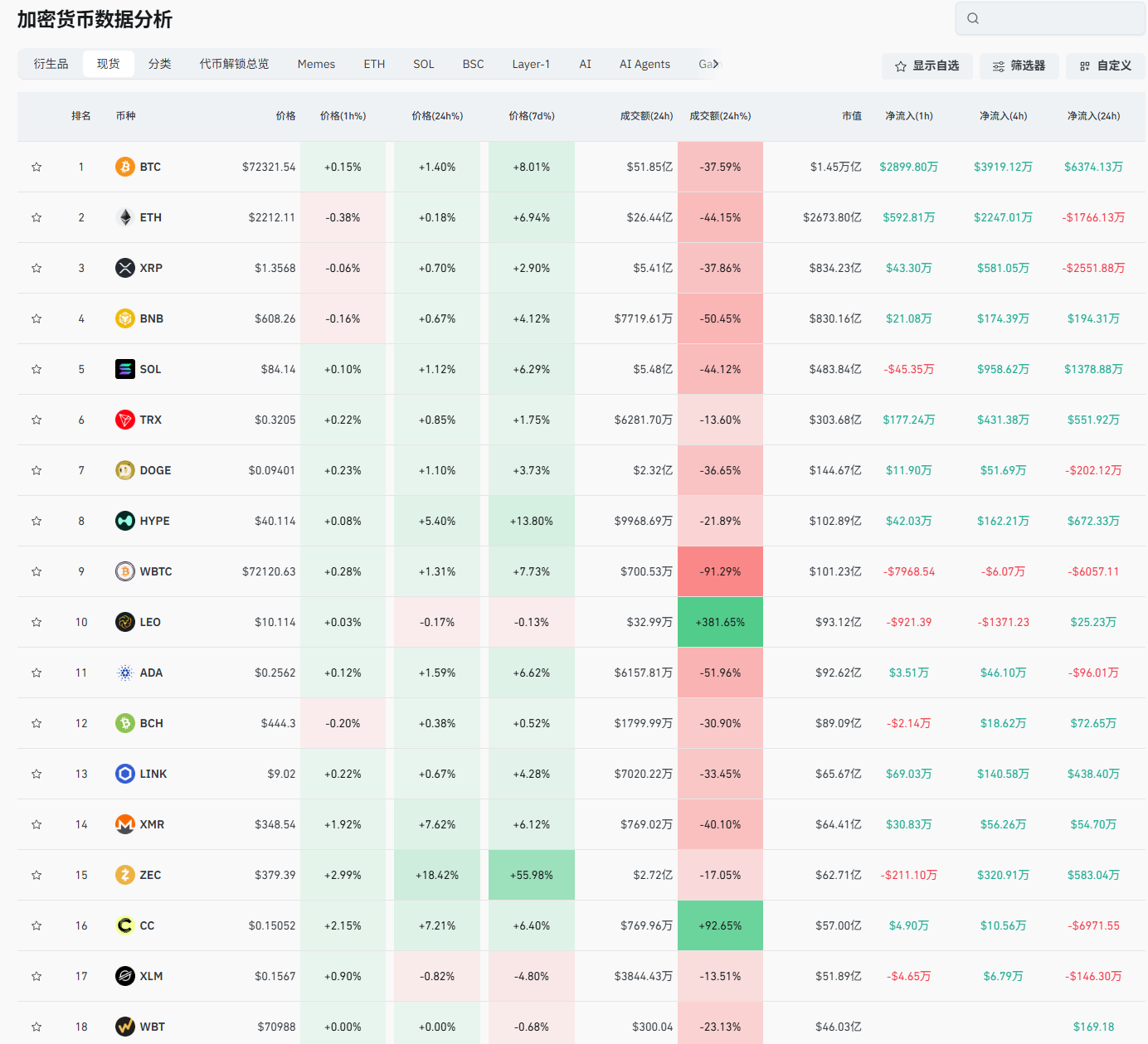Click the Chainlink LINK coin icon

[124, 774]
